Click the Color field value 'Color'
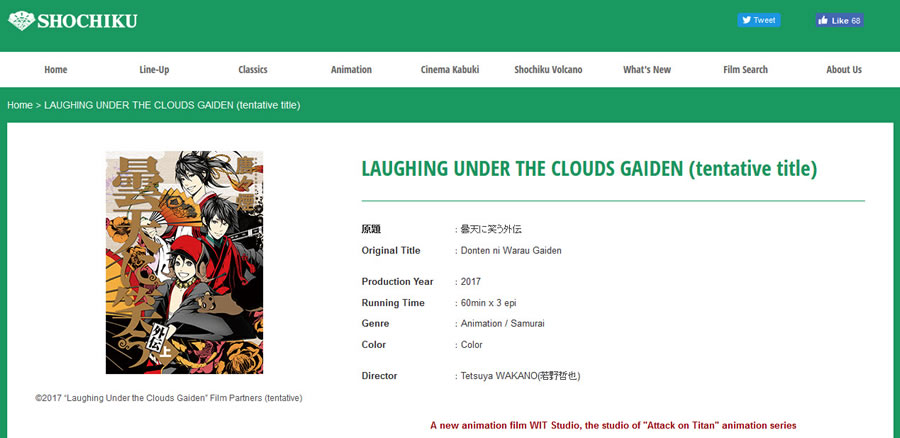Screen dimensions: 900x438 click(471, 344)
